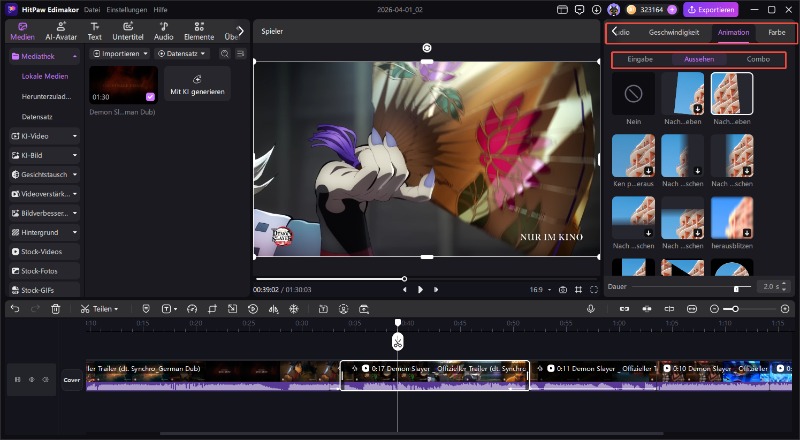Click the timeline zoom slider handle
This screenshot has width=800, height=440.
click(735, 309)
